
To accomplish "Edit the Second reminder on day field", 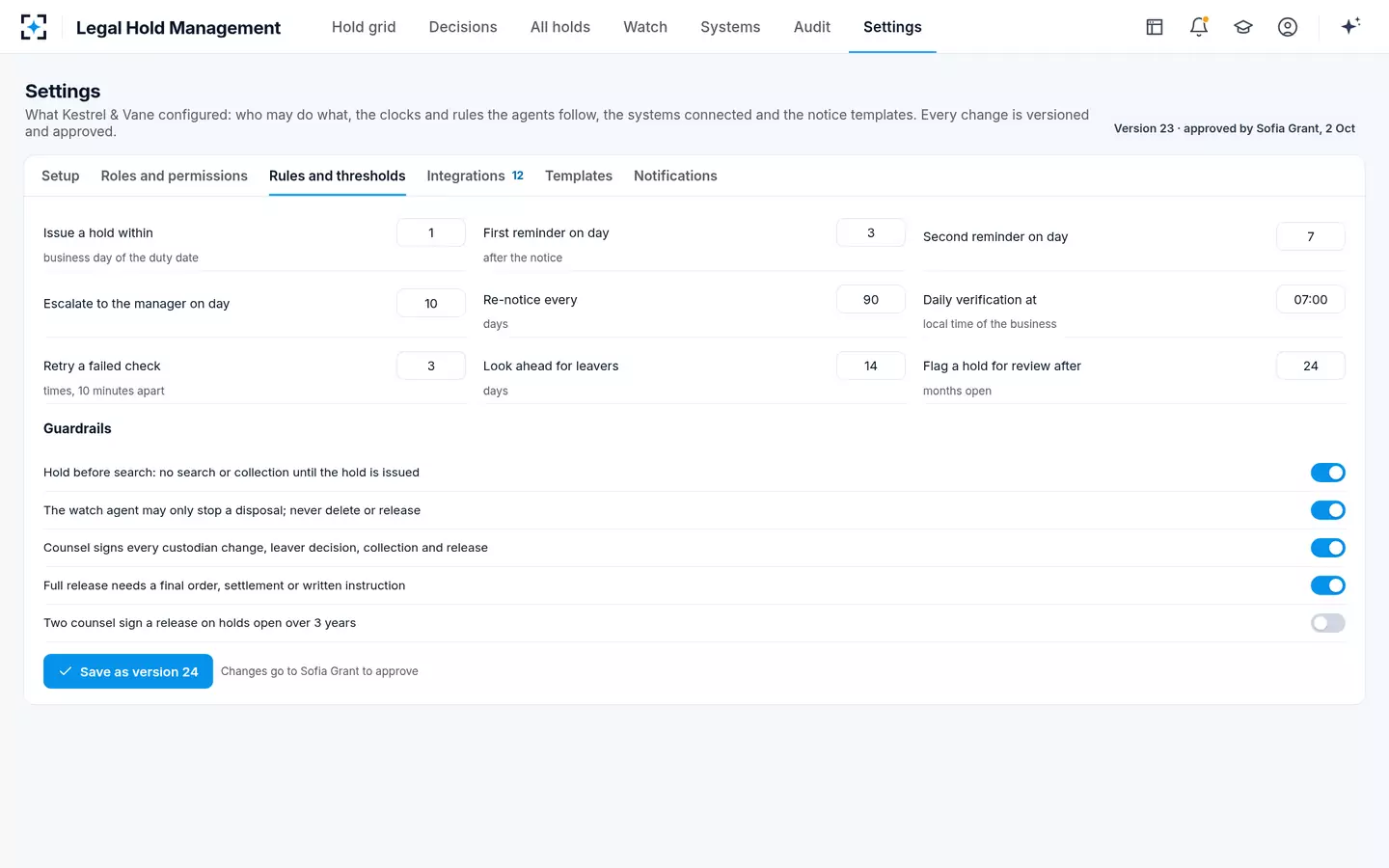I will [x=1311, y=236].
